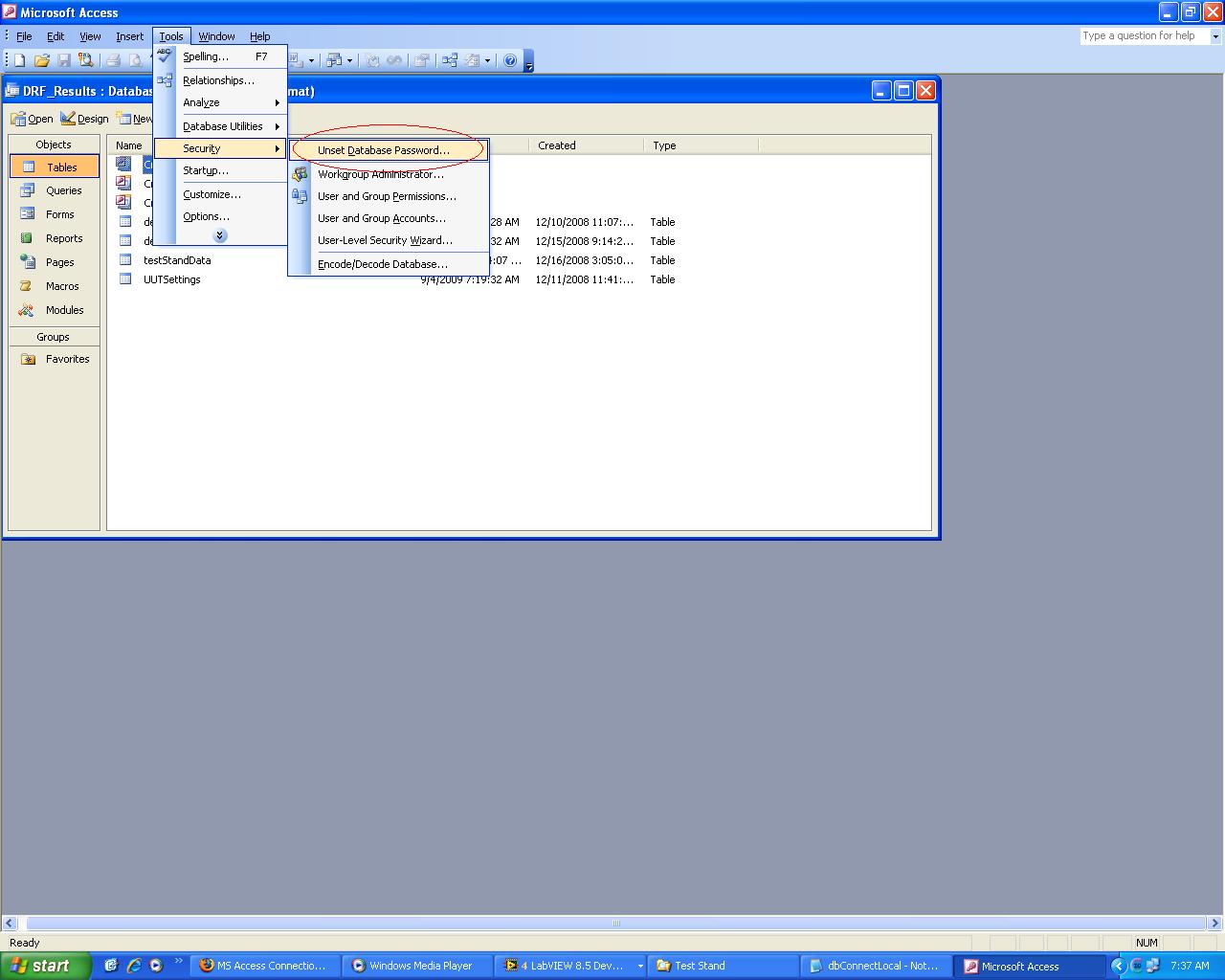Open the File menu
The image size is (1225, 980).
24,36
